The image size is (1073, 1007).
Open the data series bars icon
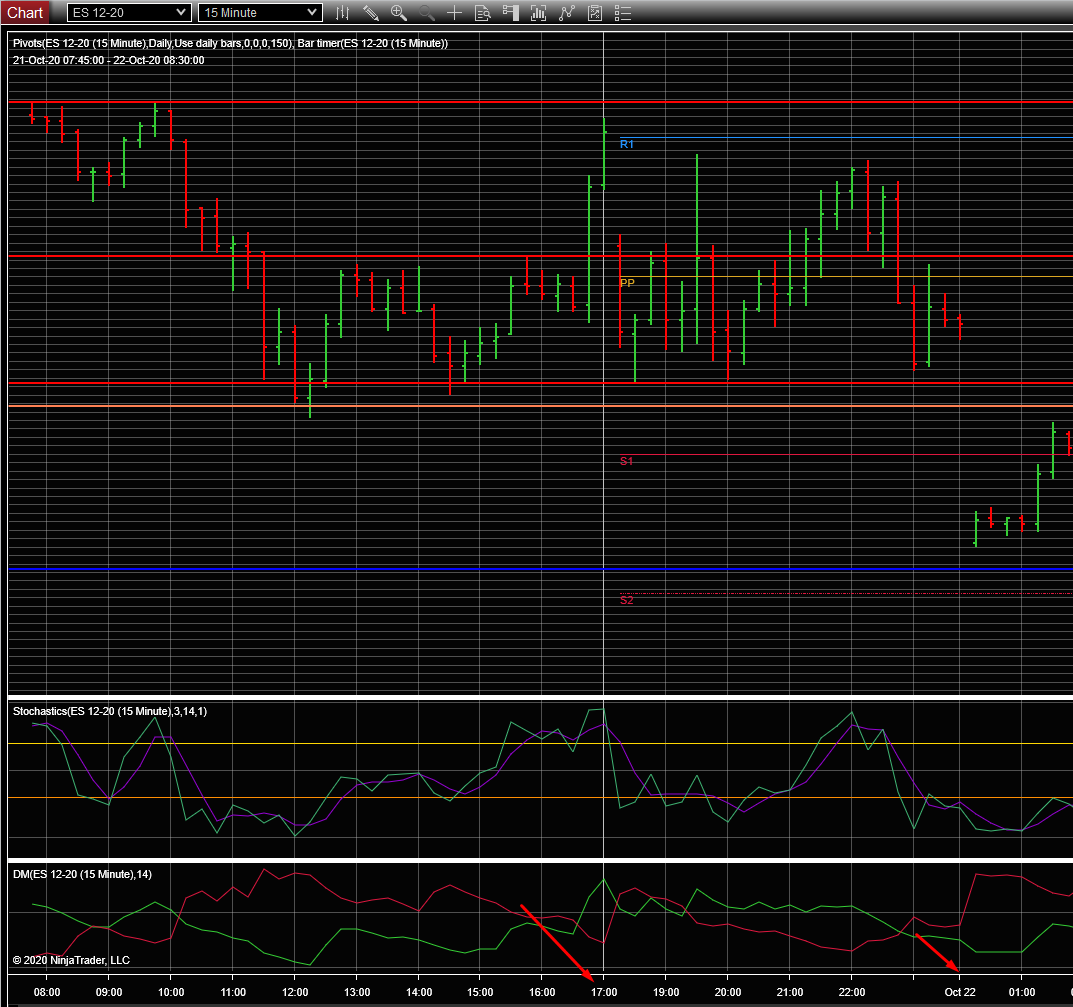539,12
